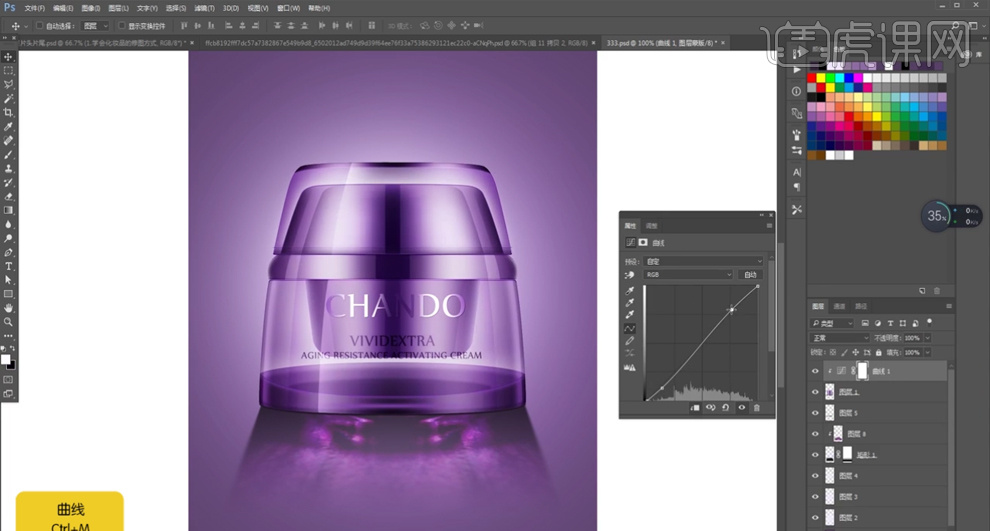Activate draw-curve pencil icon in Curves
The height and width of the screenshot is (531, 990).
(x=629, y=341)
